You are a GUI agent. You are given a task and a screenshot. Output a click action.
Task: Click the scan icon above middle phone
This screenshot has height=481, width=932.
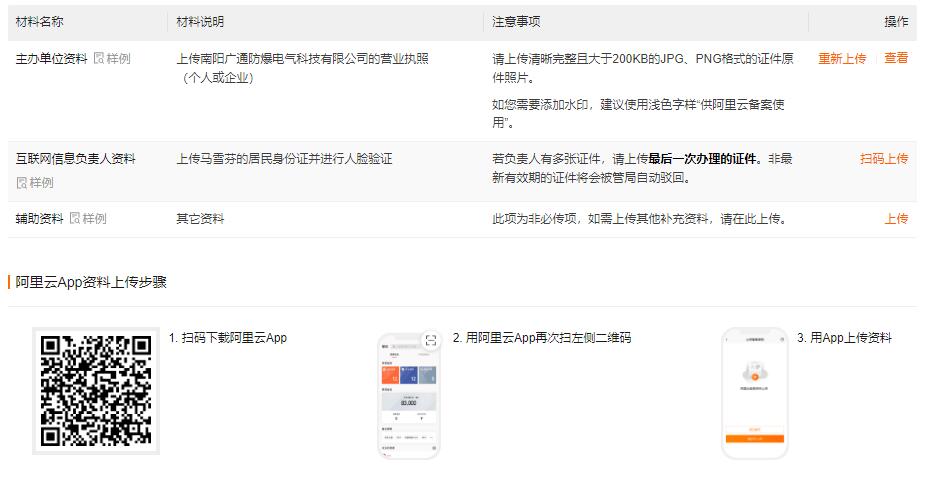[x=431, y=340]
